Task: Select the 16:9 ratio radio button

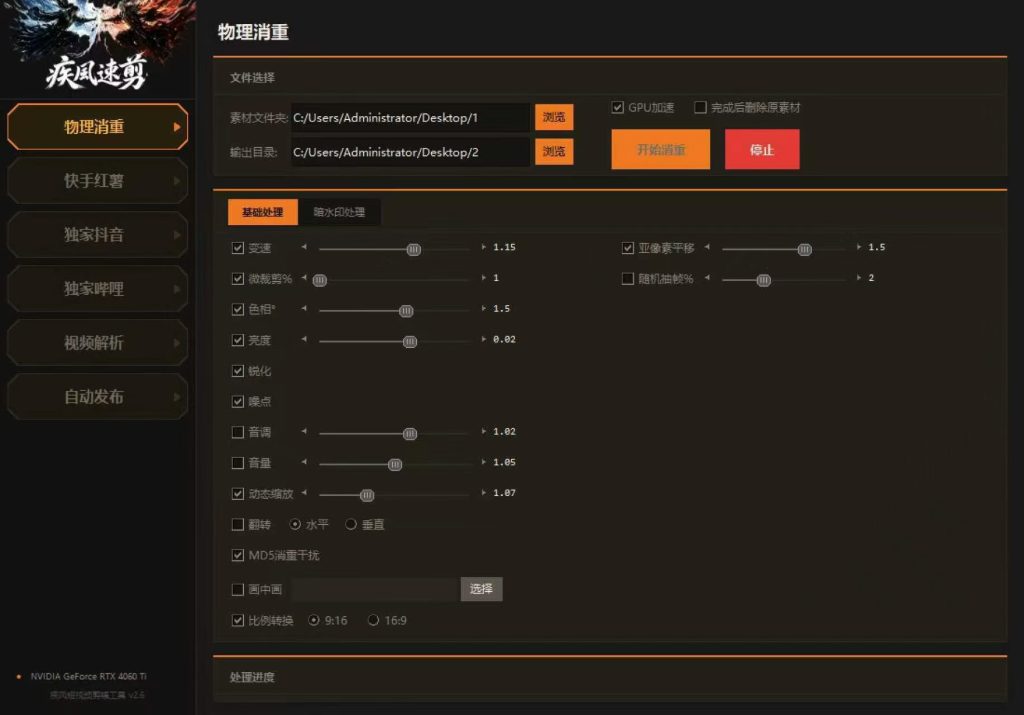Action: point(373,620)
